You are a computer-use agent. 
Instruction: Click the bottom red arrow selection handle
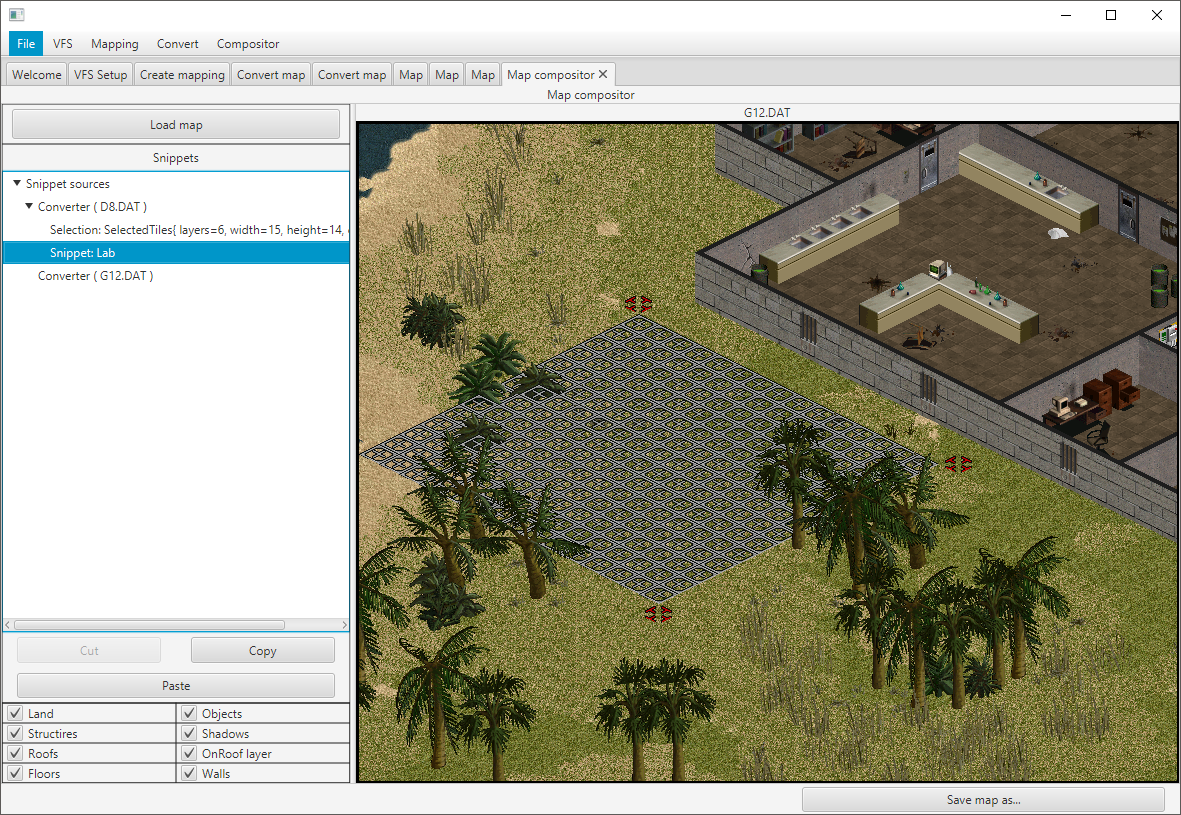click(658, 613)
